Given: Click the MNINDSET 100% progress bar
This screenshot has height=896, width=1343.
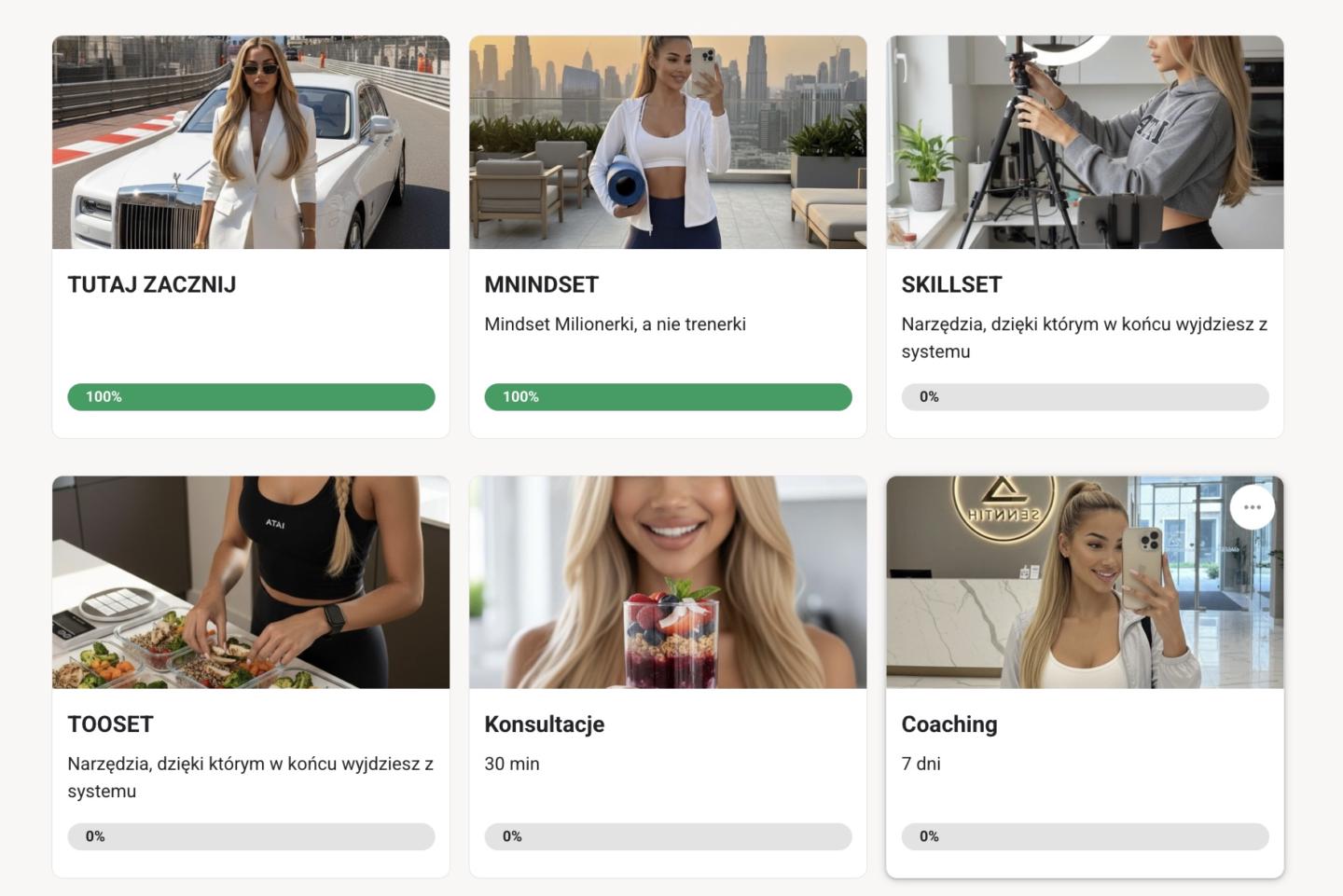Looking at the screenshot, I should (668, 397).
